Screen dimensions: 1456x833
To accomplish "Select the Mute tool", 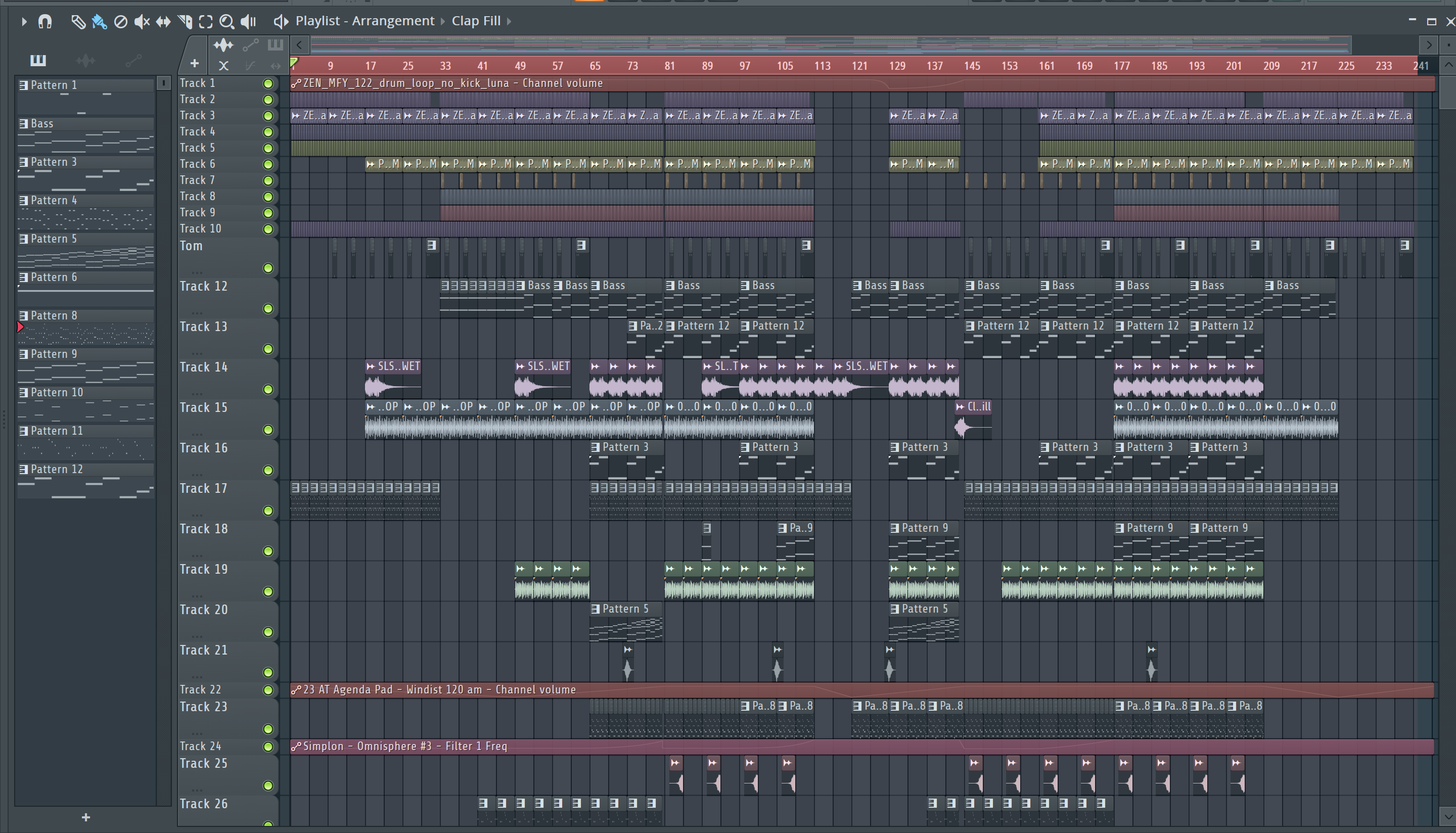I will click(142, 22).
